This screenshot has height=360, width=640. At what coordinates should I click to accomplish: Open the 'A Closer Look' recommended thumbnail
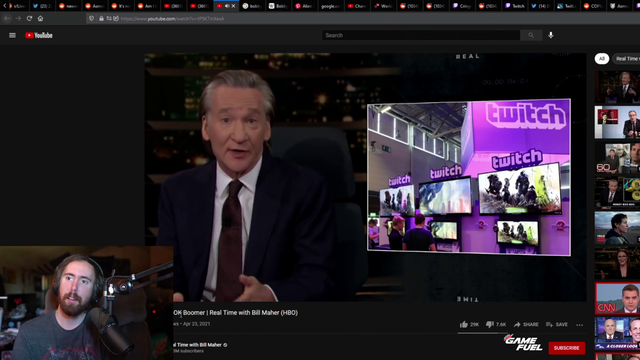point(617,333)
